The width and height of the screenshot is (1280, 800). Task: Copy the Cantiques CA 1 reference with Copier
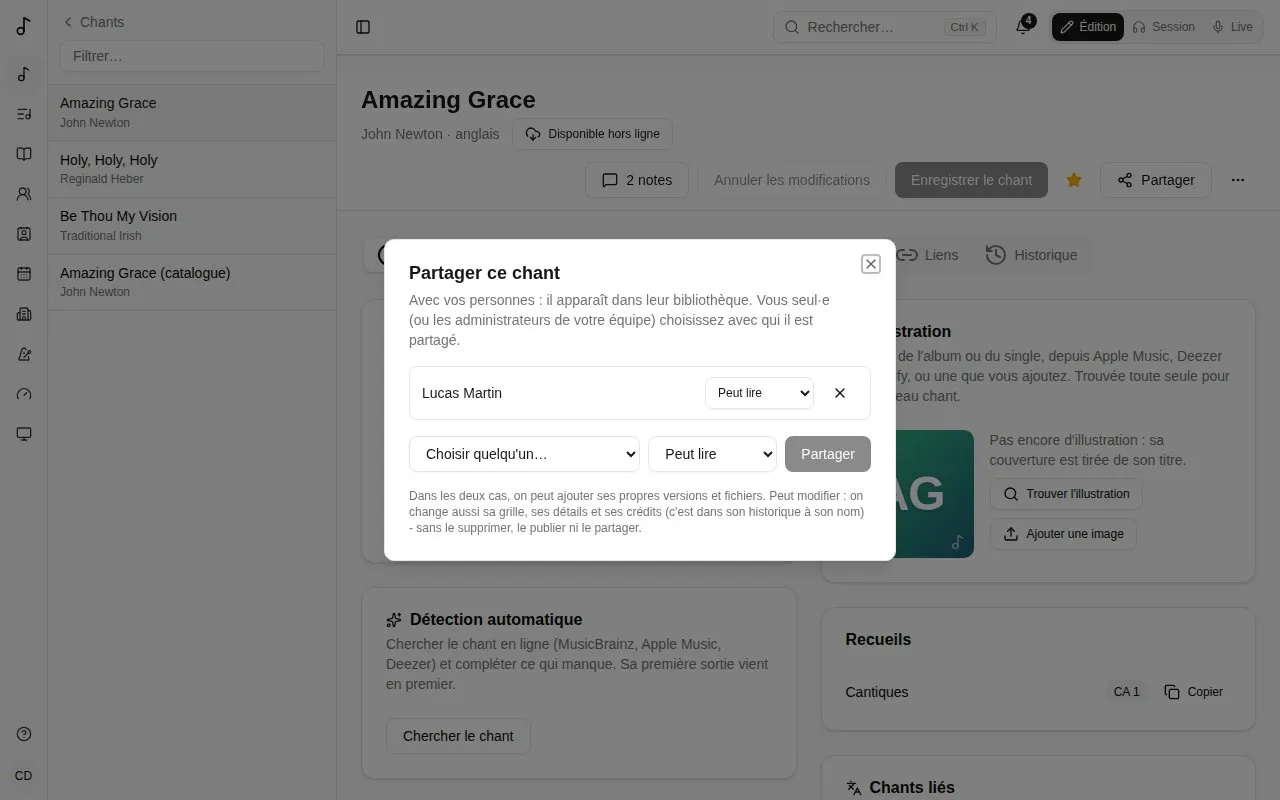[1194, 692]
